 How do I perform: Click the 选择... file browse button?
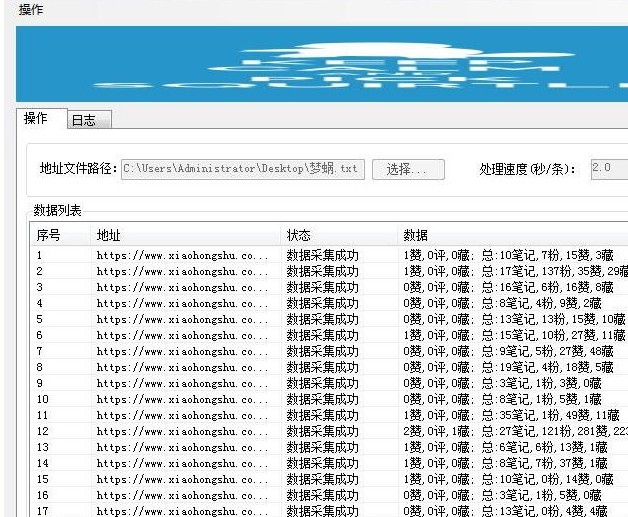(408, 169)
